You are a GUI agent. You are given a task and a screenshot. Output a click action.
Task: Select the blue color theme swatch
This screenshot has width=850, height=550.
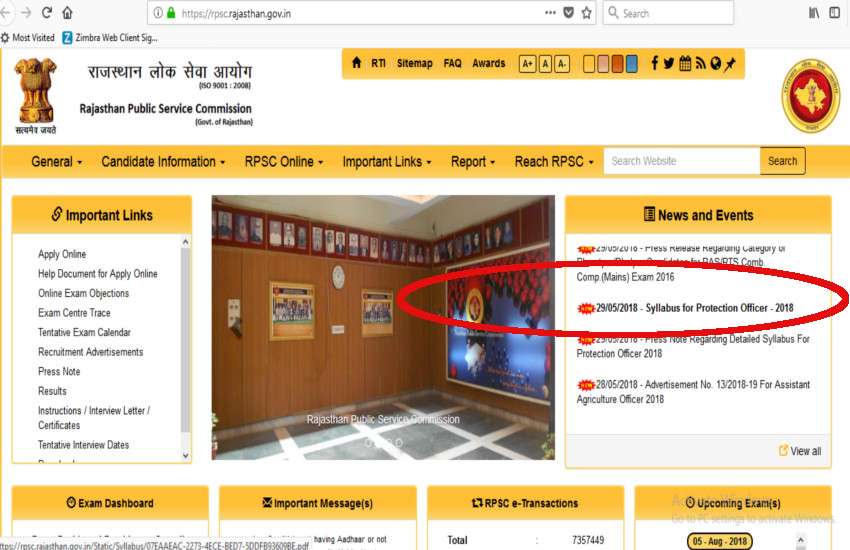(x=631, y=64)
